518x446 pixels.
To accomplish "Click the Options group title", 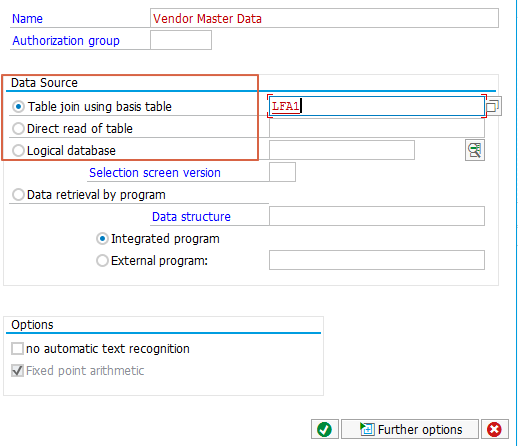I will tap(32, 325).
